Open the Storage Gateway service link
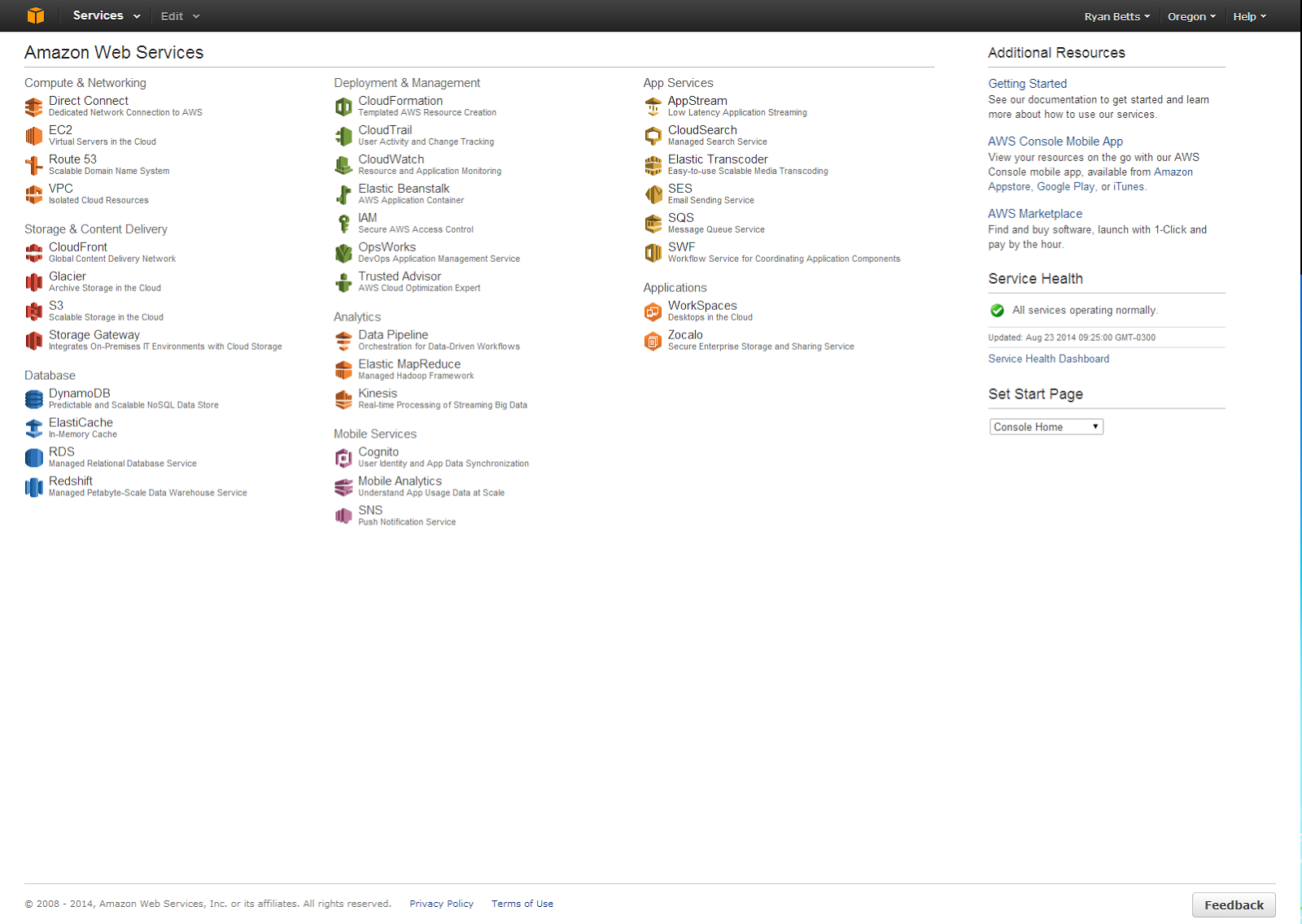Screen dimensions: 1302x924 pos(94,335)
